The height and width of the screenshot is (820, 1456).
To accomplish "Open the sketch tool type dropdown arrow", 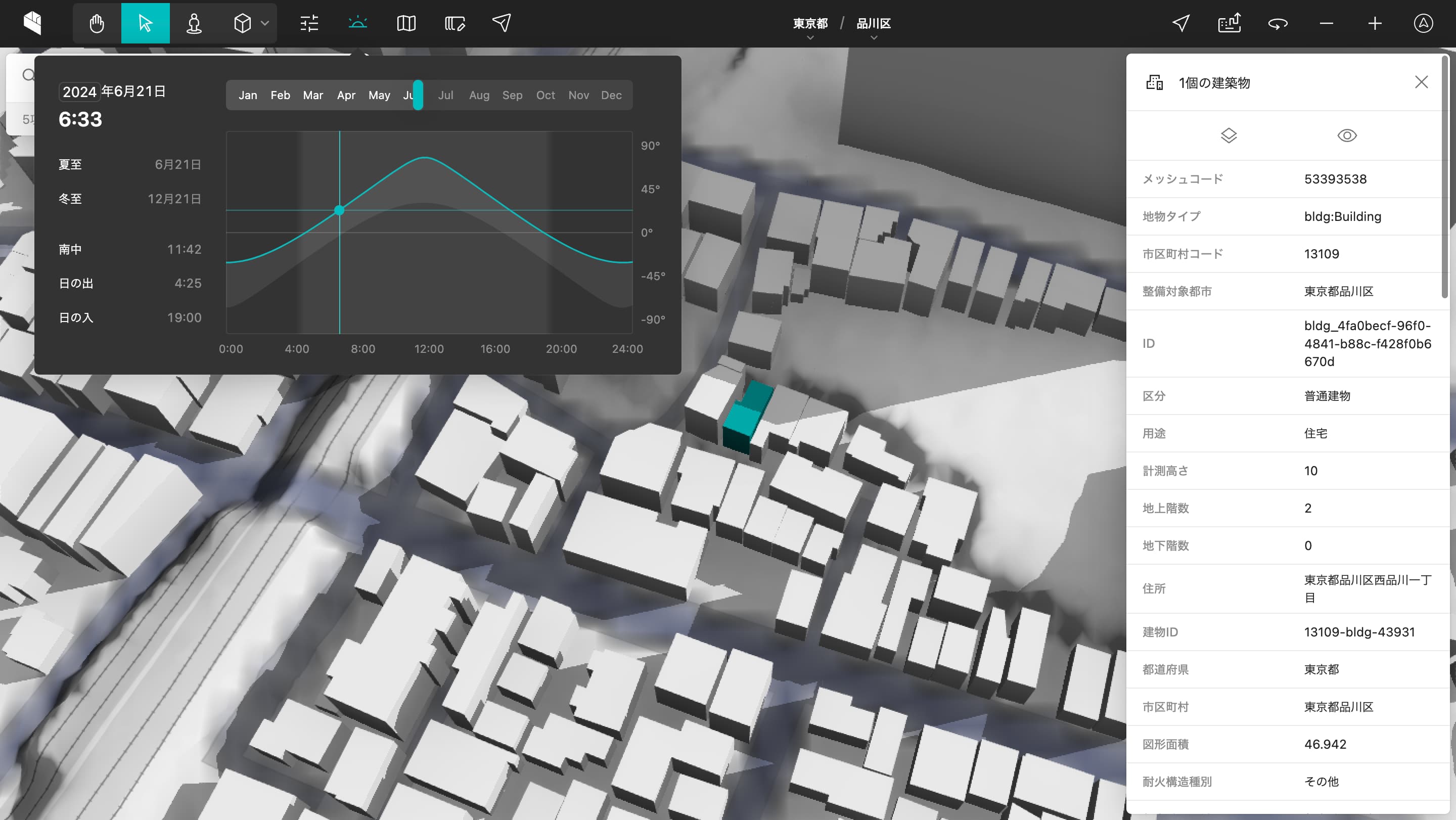I will tap(264, 23).
